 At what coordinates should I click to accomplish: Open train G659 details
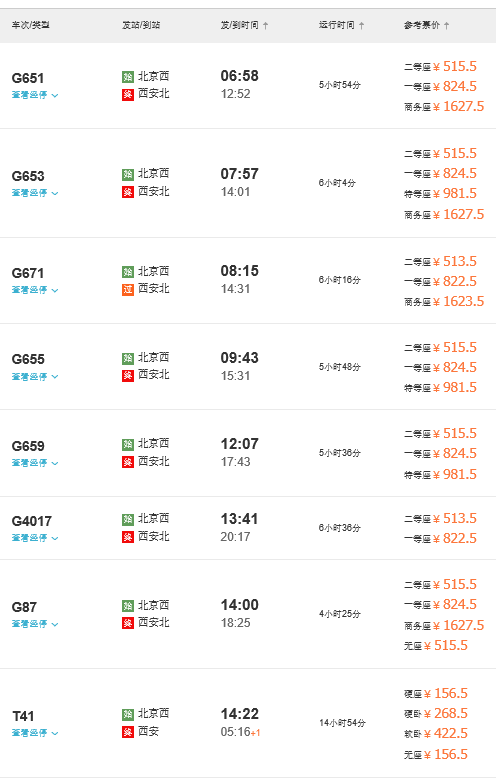[x=28, y=446]
